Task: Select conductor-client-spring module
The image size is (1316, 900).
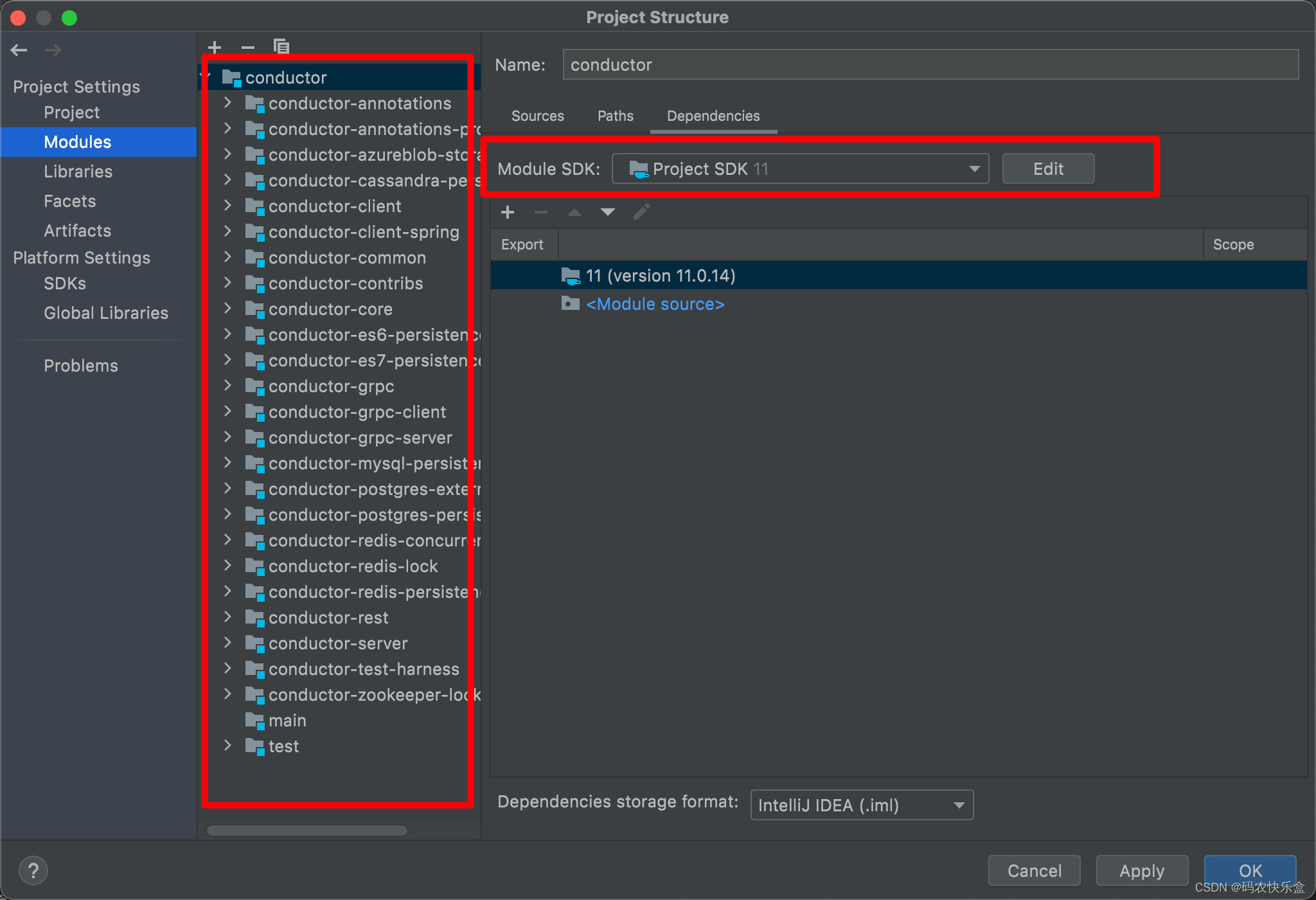Action: coord(364,232)
